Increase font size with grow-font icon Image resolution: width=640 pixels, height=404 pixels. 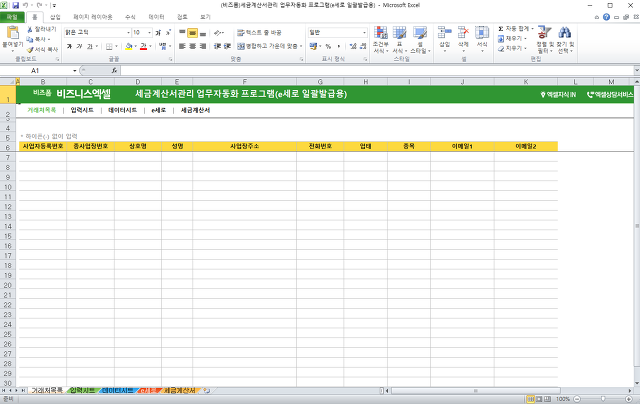158,33
